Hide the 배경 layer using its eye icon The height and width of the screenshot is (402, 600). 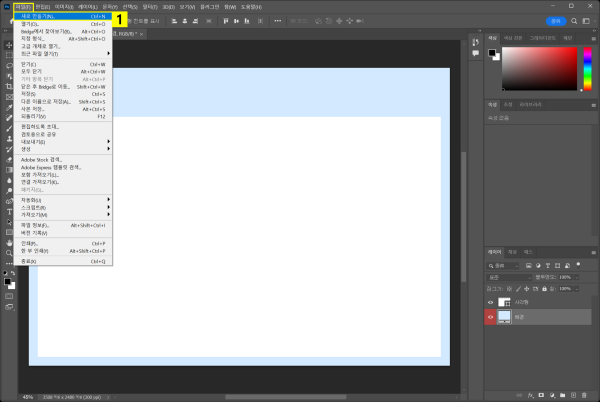click(x=490, y=317)
